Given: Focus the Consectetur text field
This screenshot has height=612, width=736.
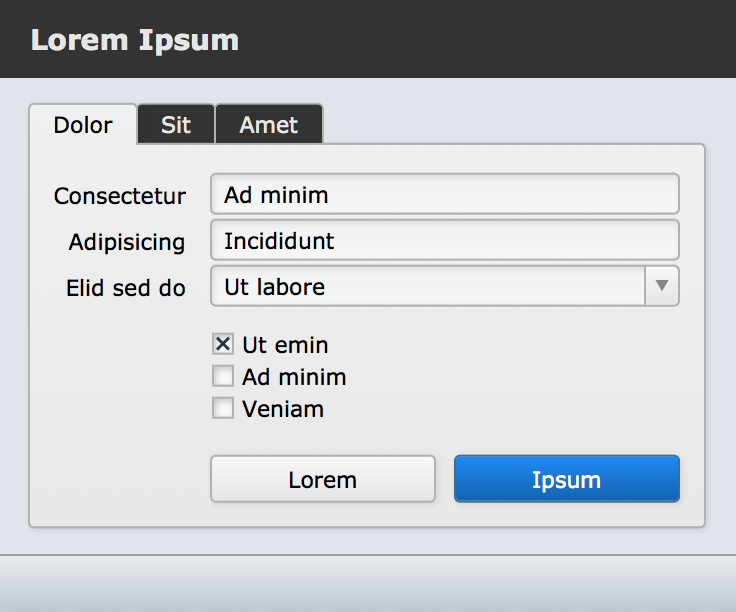Looking at the screenshot, I should tap(444, 194).
